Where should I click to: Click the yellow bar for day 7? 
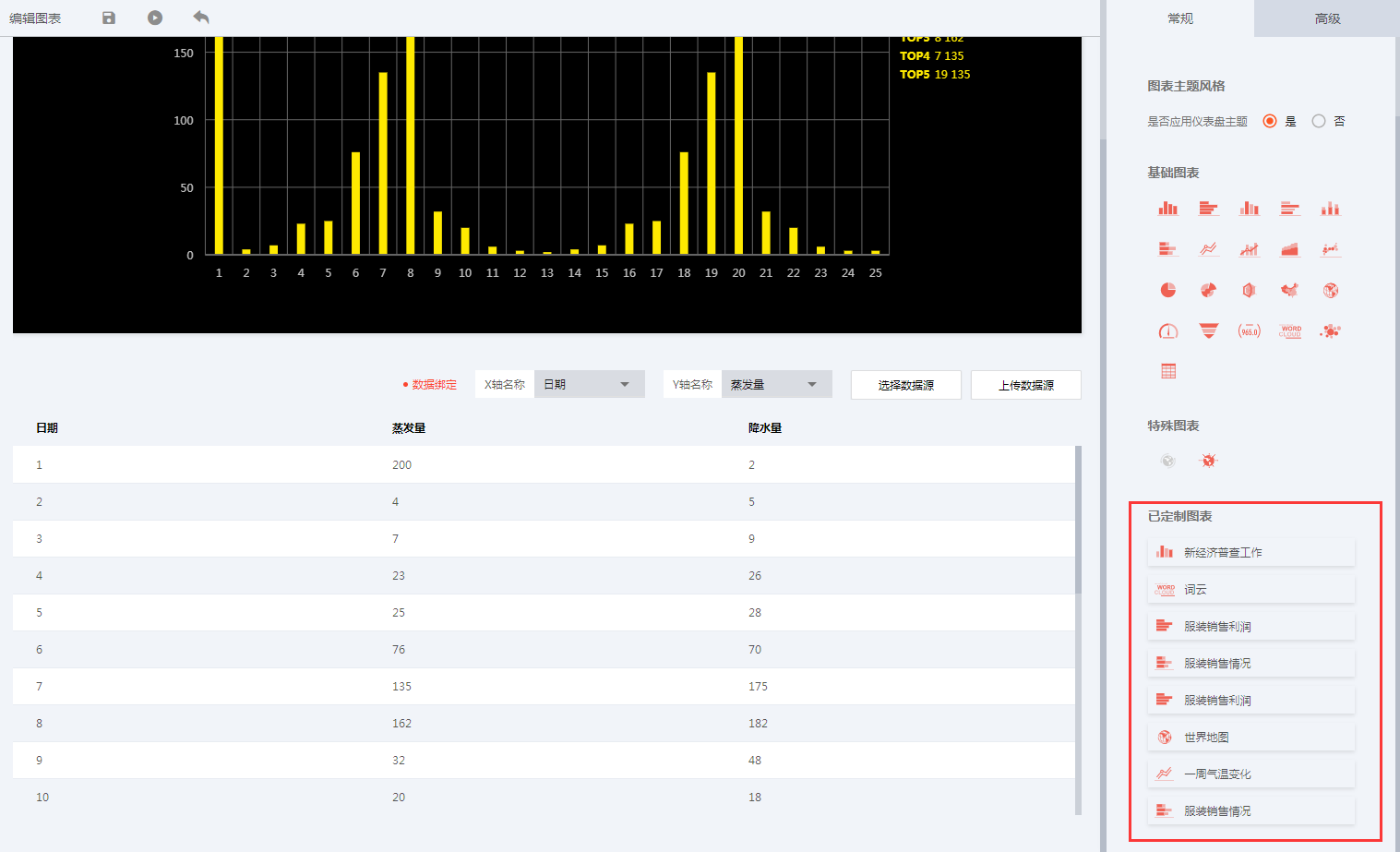coord(383,163)
